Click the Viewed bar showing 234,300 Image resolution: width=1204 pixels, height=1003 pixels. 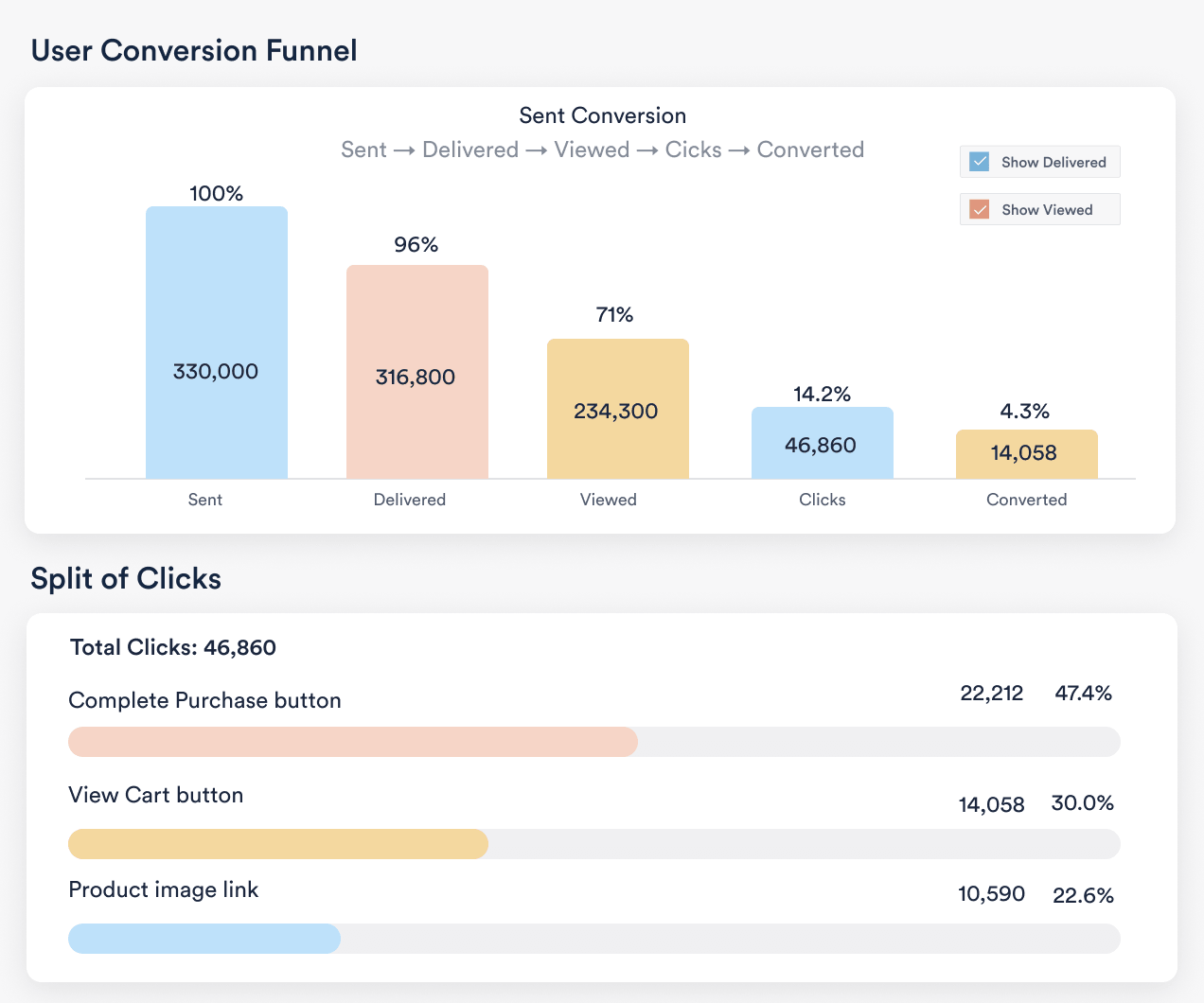point(618,409)
